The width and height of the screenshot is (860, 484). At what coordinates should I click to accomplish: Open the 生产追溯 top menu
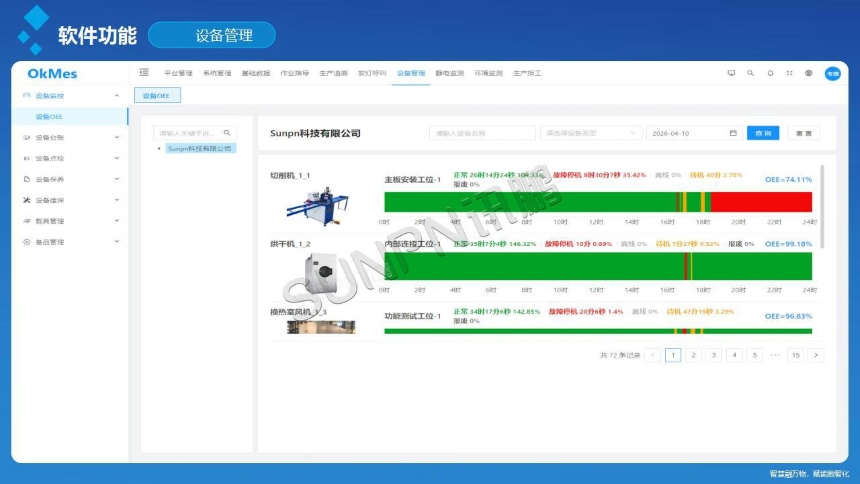click(333, 73)
